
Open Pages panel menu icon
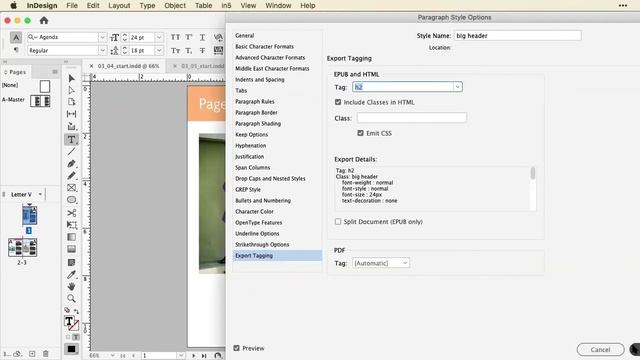pos(55,72)
